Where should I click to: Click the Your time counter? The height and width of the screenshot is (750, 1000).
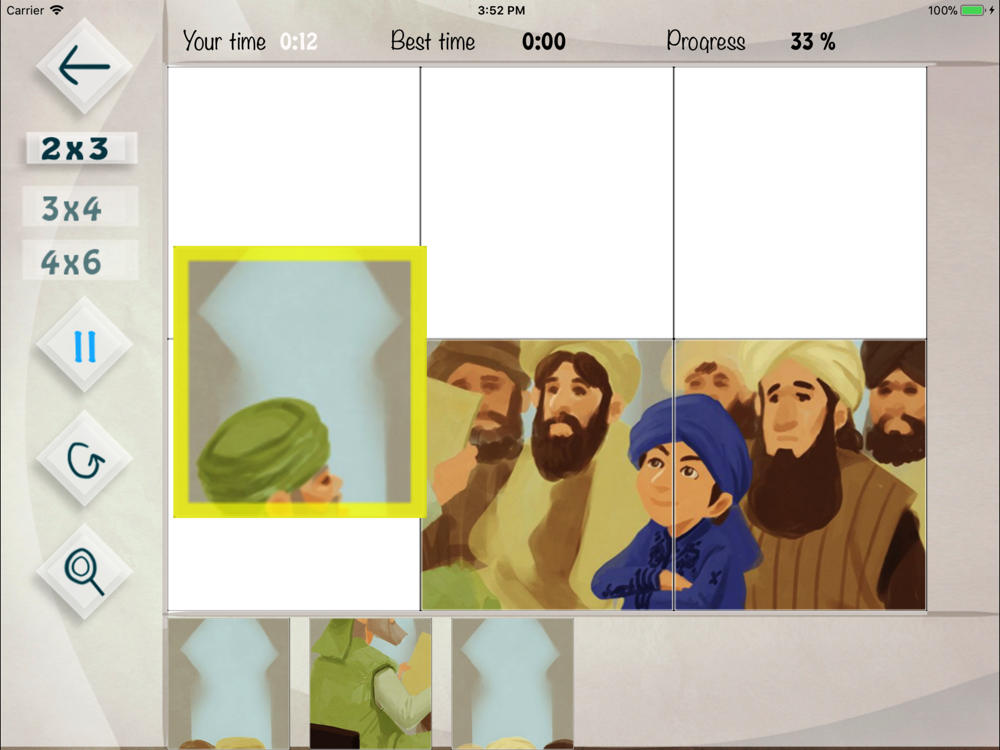point(298,41)
